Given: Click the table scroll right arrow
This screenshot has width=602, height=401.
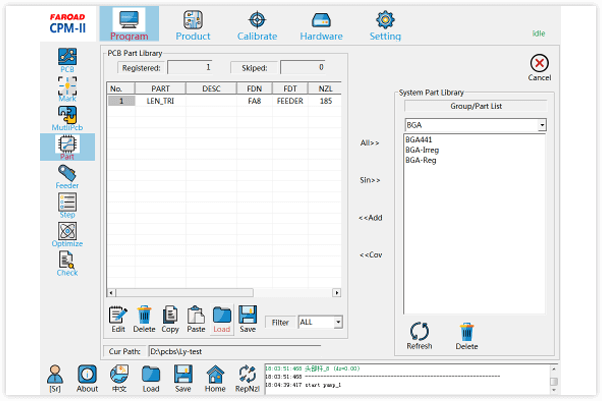Looking at the screenshot, I should tap(337, 293).
